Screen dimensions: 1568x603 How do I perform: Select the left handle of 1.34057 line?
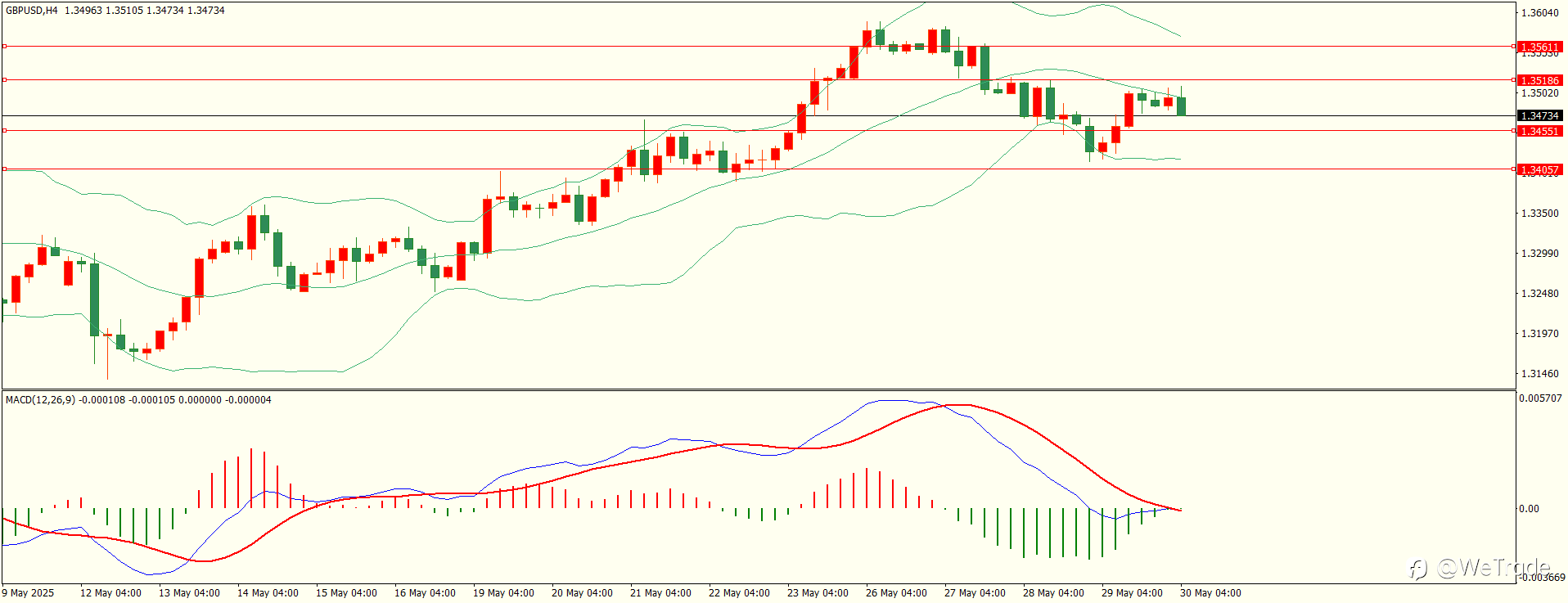[x=4, y=169]
